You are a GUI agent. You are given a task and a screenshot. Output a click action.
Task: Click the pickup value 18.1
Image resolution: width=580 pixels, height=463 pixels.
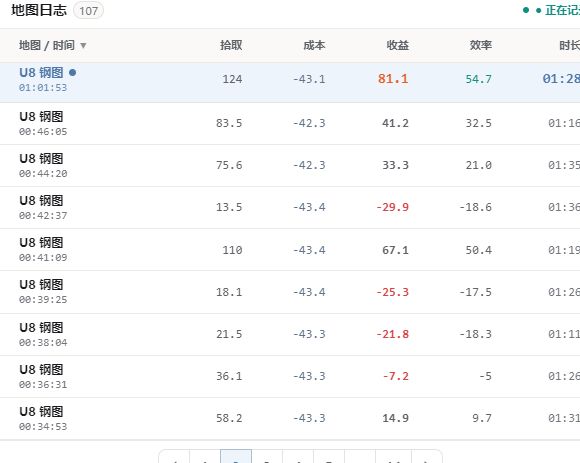click(229, 292)
